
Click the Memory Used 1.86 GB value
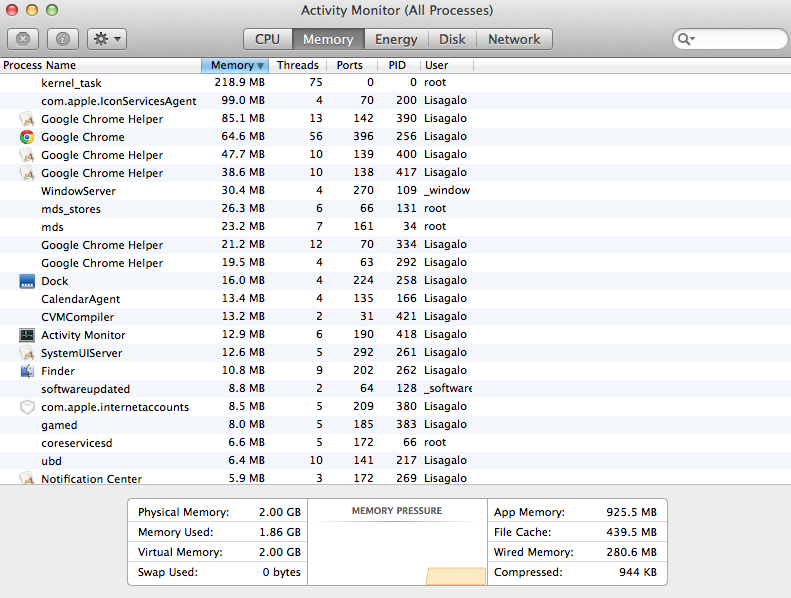(279, 532)
